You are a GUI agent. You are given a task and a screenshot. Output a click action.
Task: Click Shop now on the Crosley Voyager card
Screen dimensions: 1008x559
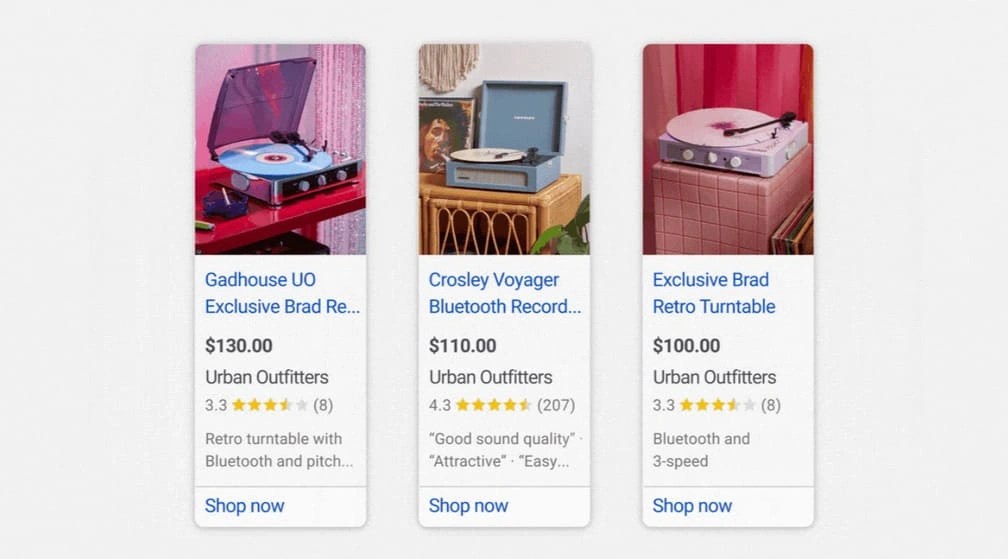[x=468, y=506]
